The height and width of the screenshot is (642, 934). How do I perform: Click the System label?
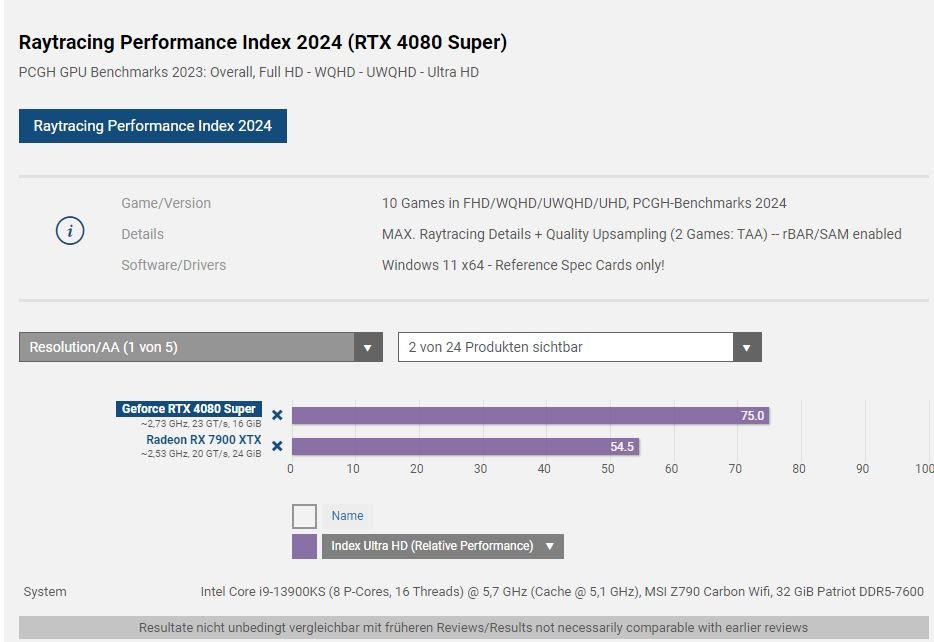tap(45, 592)
